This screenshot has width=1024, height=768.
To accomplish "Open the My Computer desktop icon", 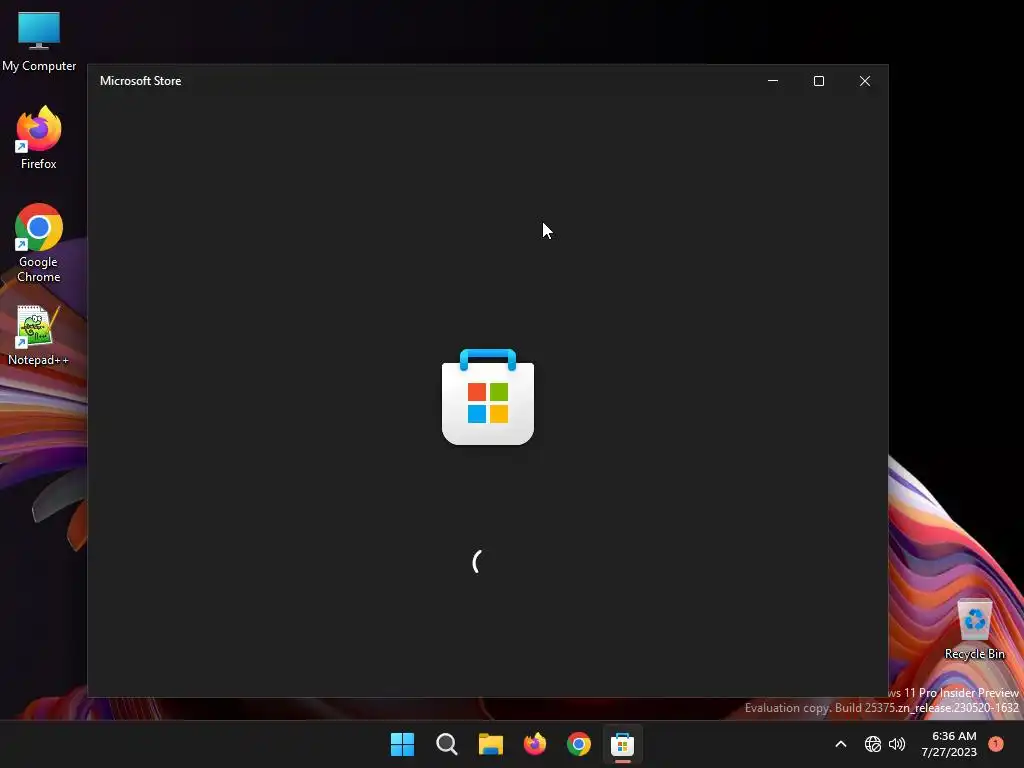I will point(39,40).
